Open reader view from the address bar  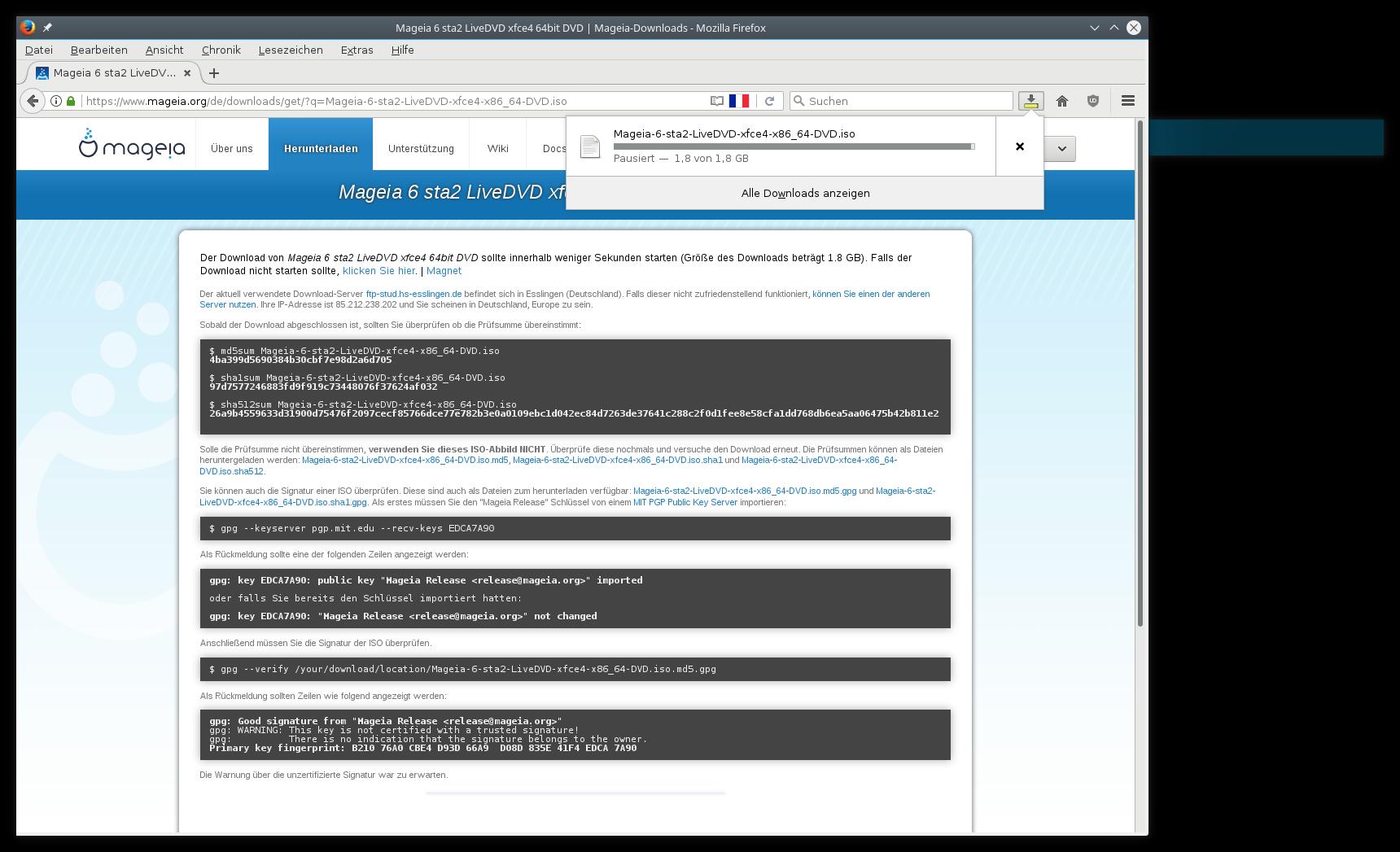[x=717, y=101]
